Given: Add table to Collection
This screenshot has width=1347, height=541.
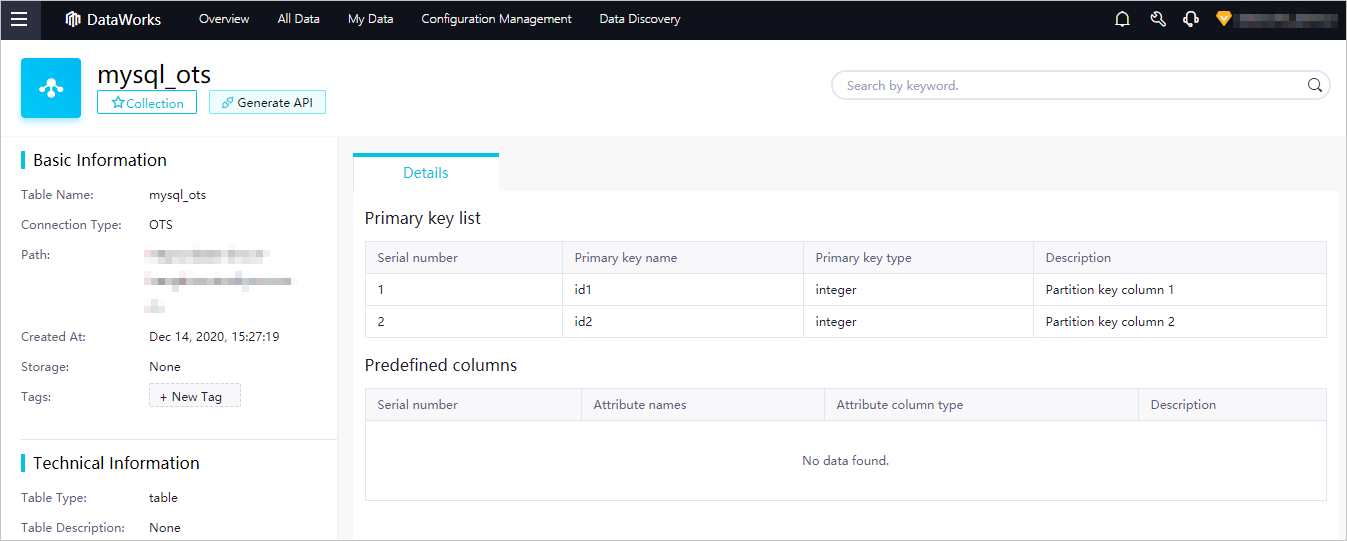Looking at the screenshot, I should 147,103.
